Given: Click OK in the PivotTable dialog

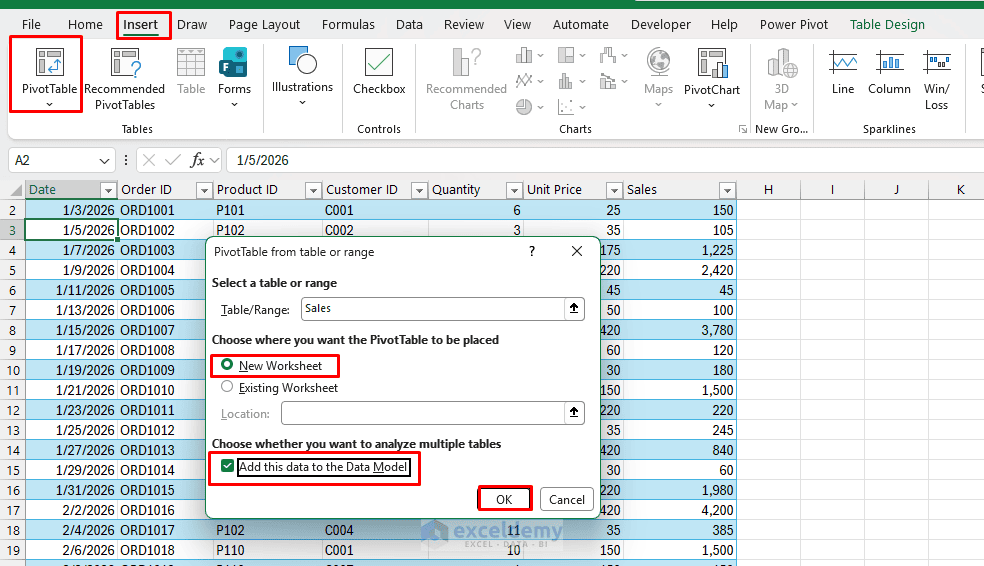Looking at the screenshot, I should (505, 499).
